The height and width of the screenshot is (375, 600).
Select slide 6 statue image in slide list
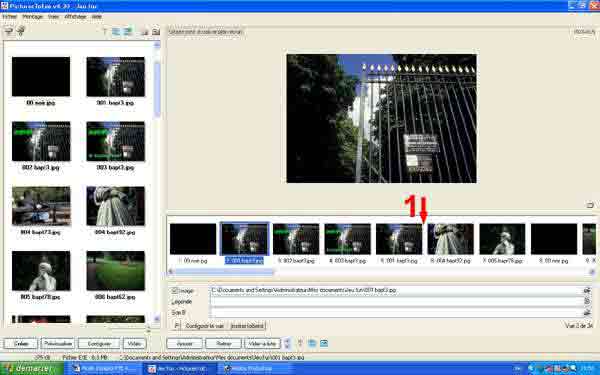(450, 239)
